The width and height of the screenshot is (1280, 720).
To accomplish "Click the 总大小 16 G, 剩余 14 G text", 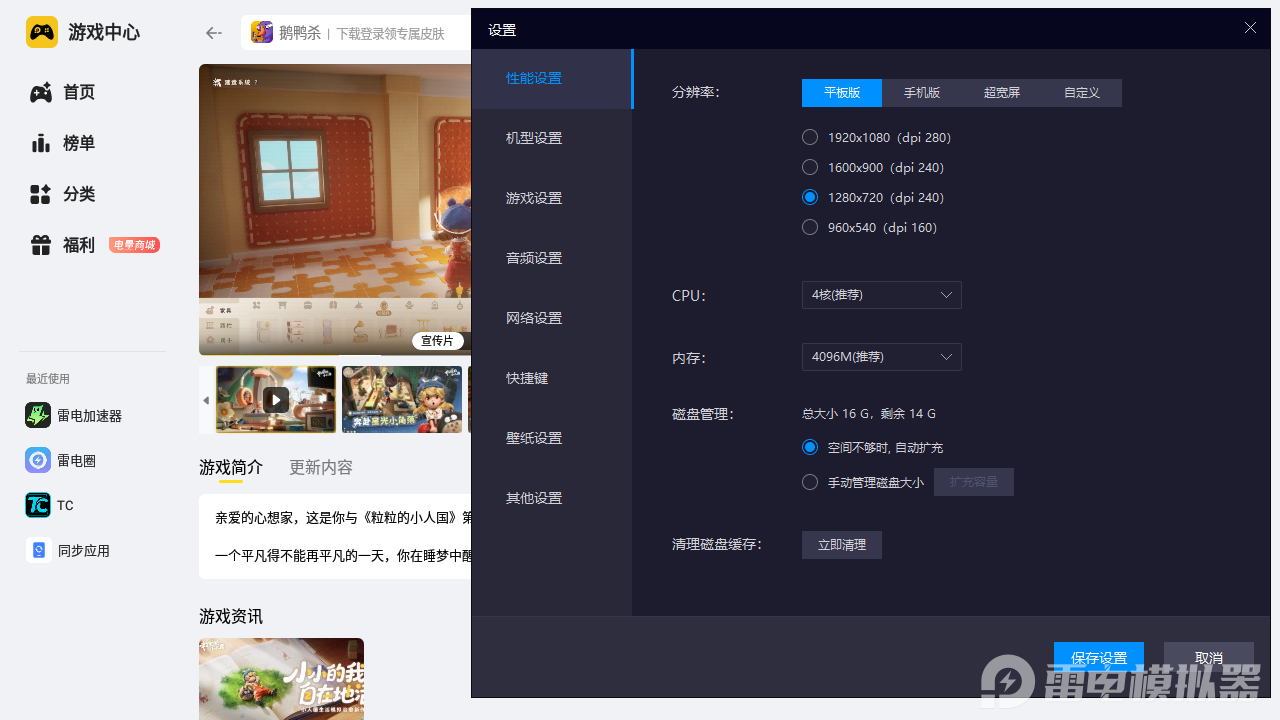I will (x=869, y=413).
